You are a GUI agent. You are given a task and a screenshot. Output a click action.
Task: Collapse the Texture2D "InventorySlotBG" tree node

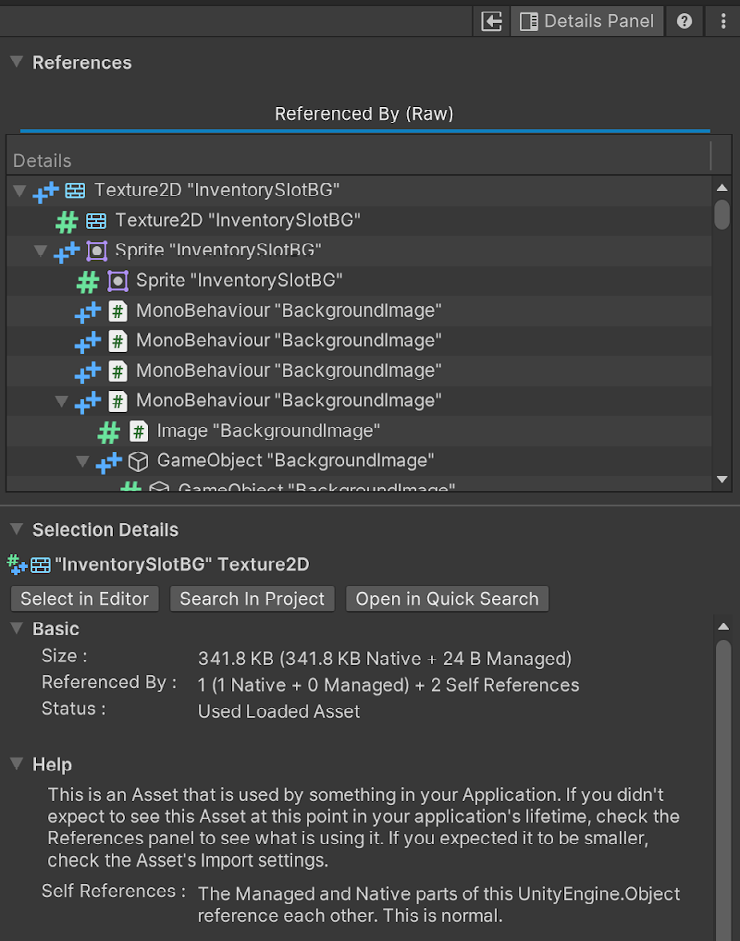pos(17,190)
